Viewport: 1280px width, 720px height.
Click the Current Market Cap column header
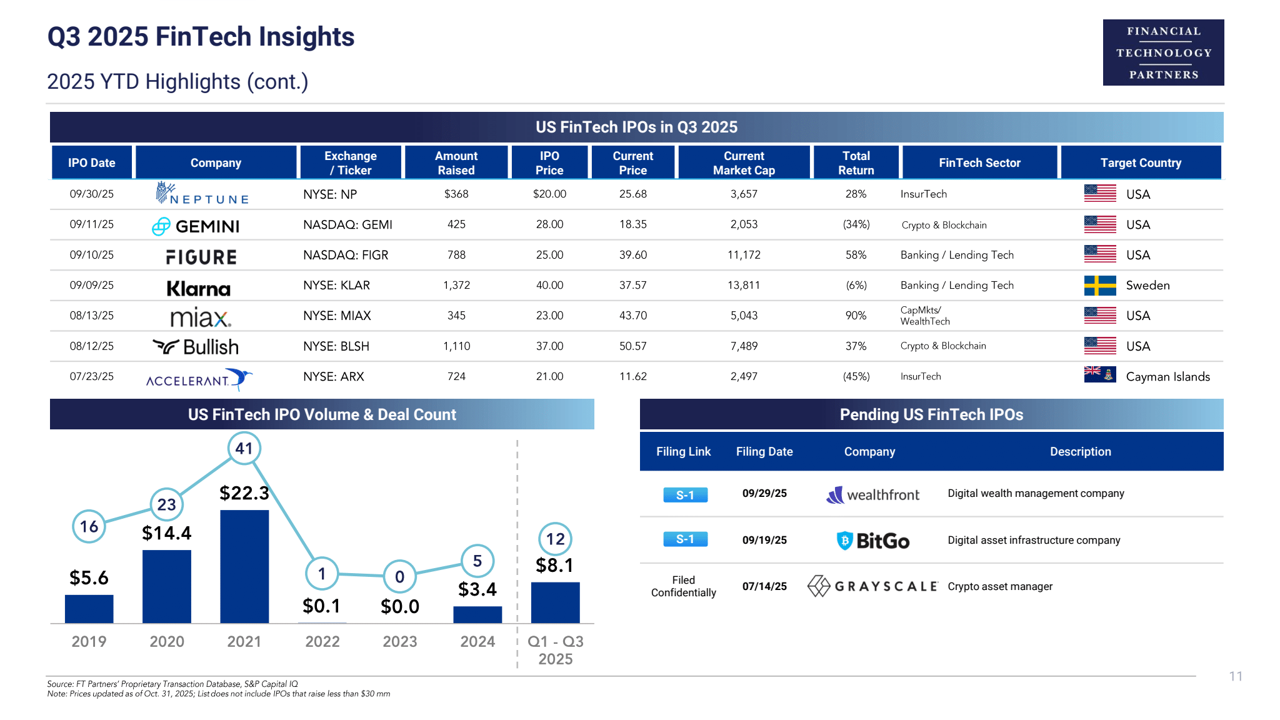coord(743,163)
